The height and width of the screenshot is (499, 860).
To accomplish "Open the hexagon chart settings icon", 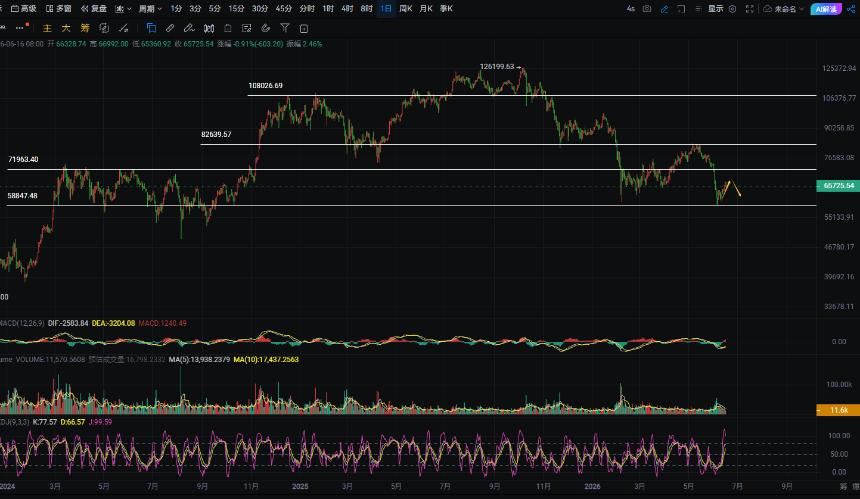I will [x=732, y=9].
